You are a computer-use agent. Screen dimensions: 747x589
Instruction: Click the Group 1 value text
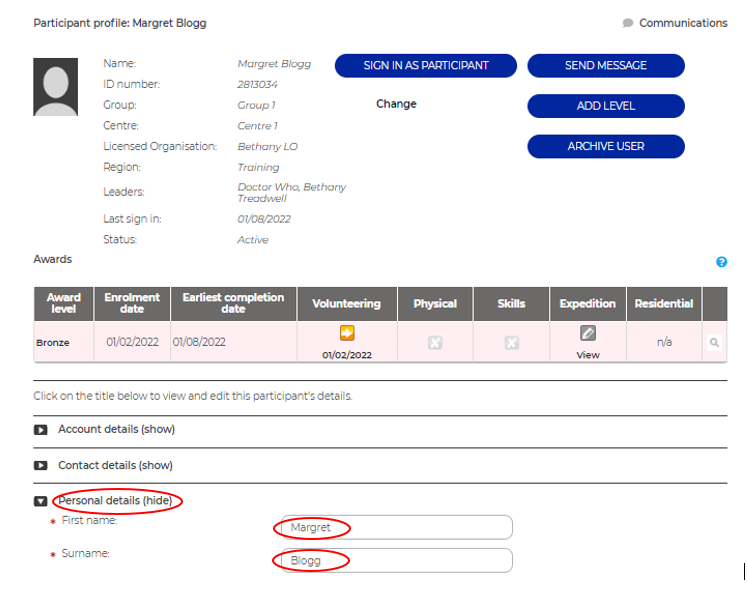[x=256, y=105]
